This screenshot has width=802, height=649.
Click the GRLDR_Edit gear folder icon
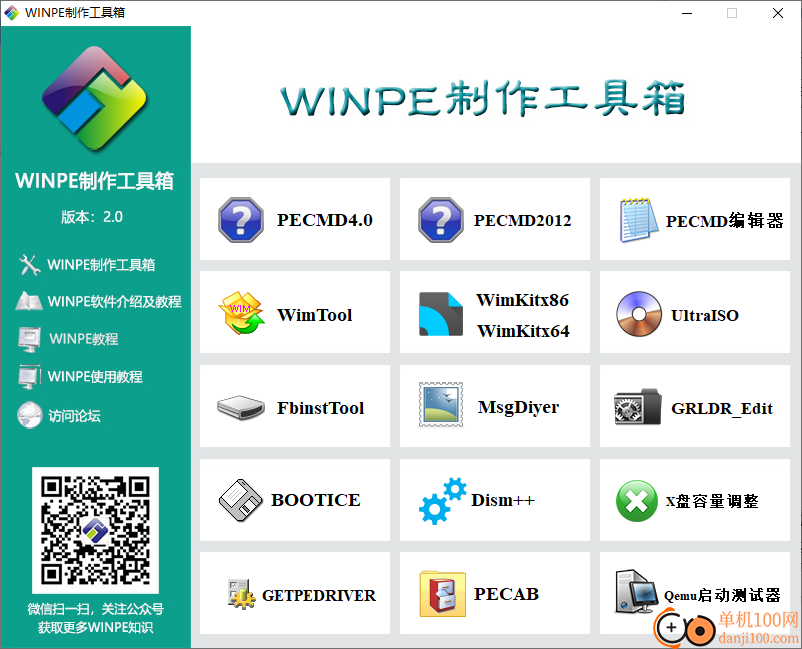point(638,407)
